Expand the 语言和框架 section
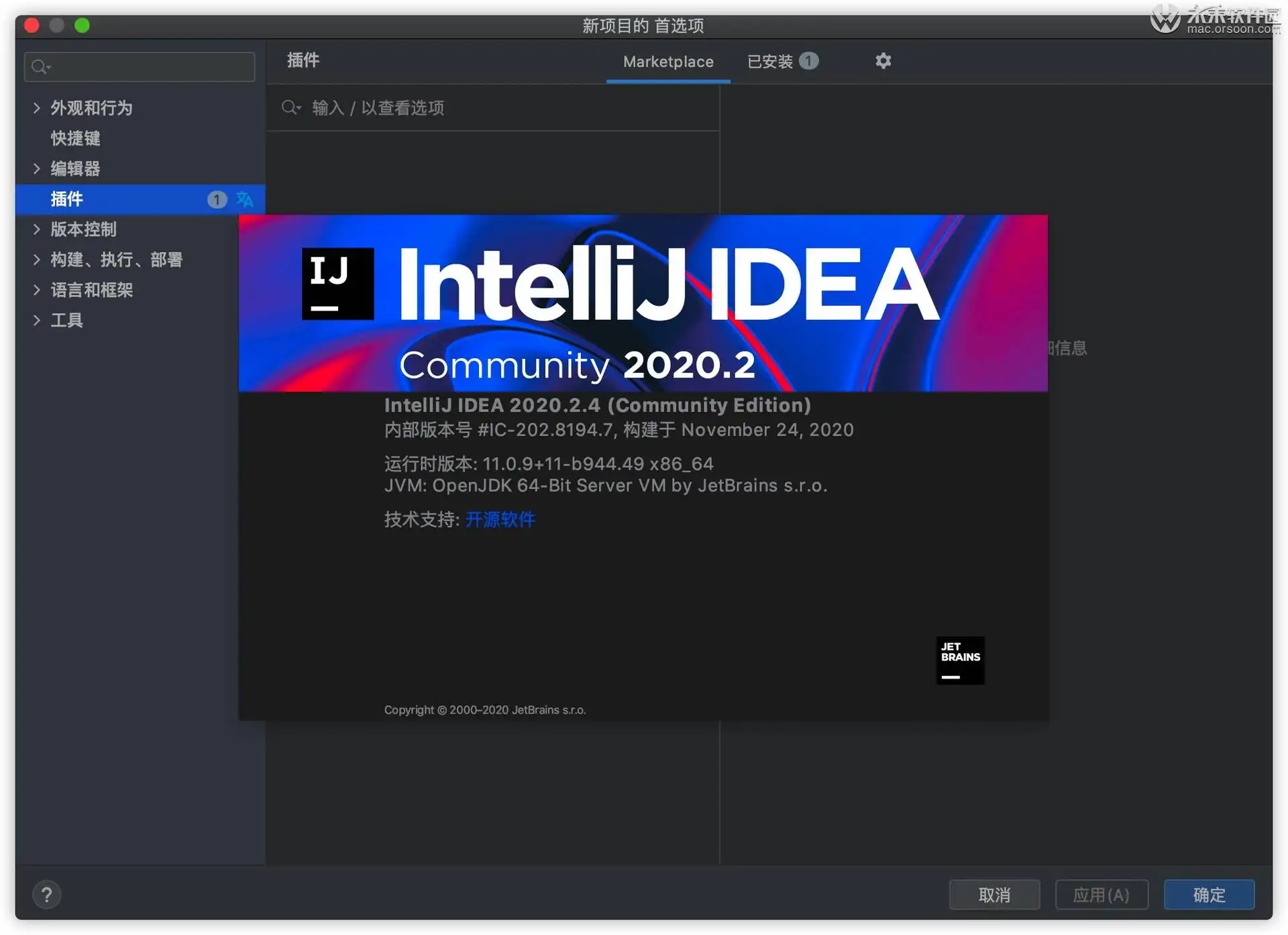Viewport: 1288px width, 935px height. [x=37, y=290]
